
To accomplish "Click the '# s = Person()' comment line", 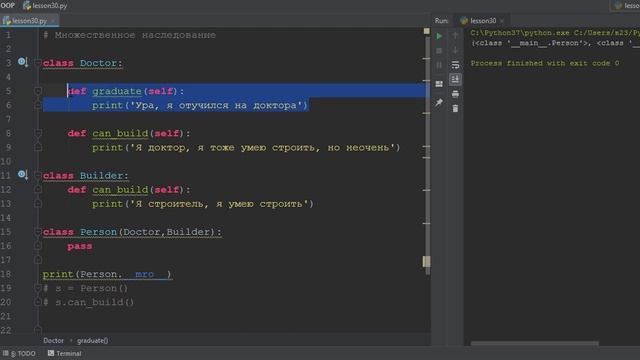I will (85, 288).
